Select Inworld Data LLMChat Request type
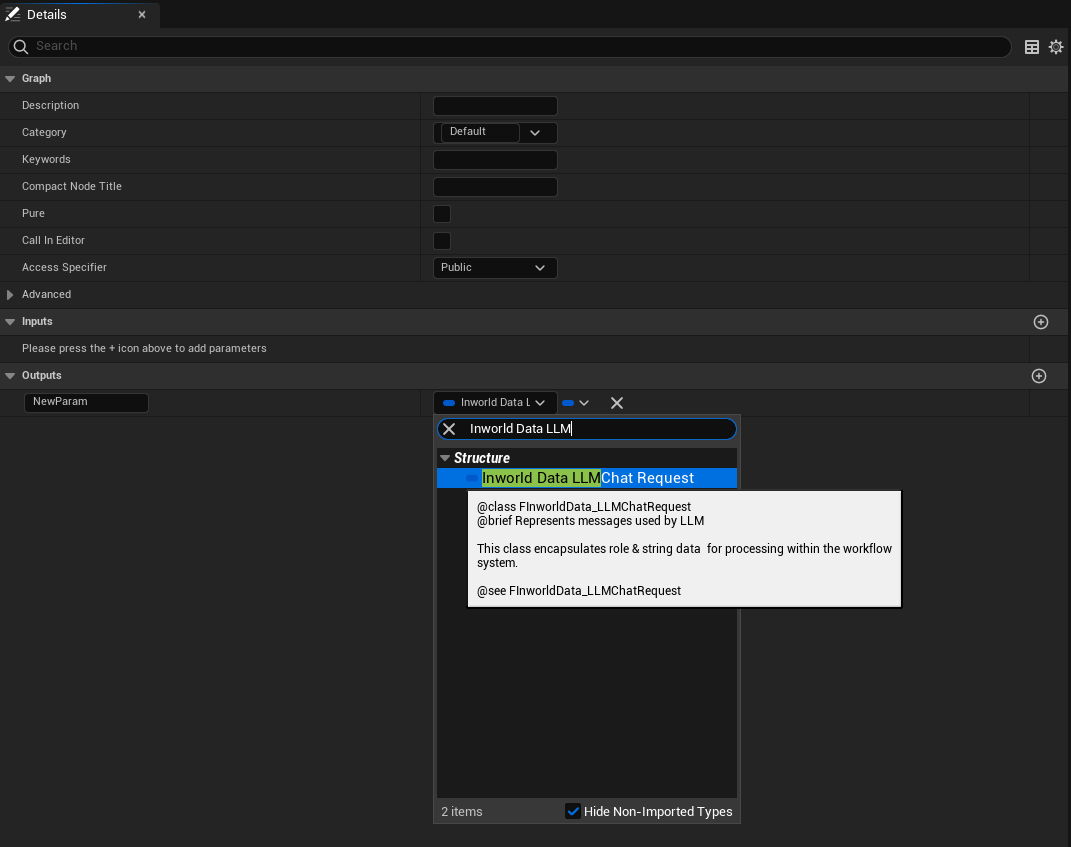 (x=587, y=478)
